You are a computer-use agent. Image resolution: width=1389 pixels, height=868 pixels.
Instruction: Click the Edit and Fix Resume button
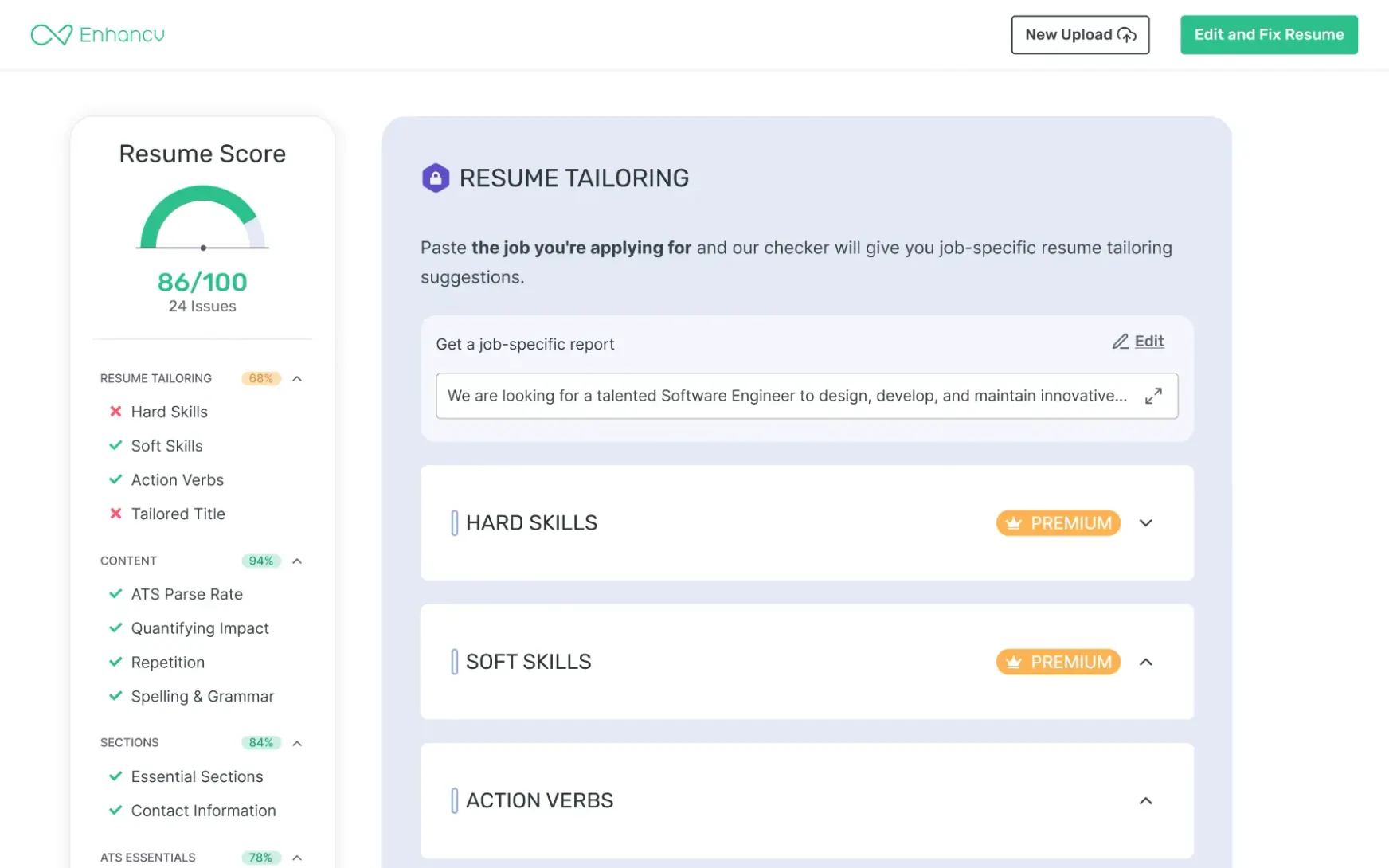pos(1268,35)
